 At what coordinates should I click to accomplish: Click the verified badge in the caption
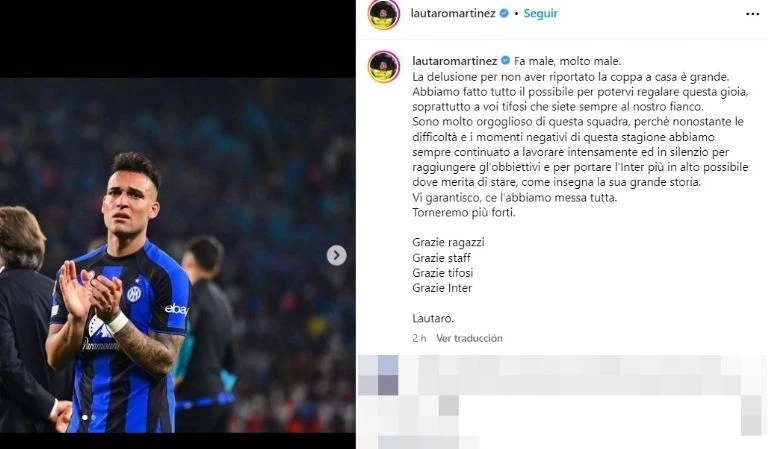click(505, 61)
